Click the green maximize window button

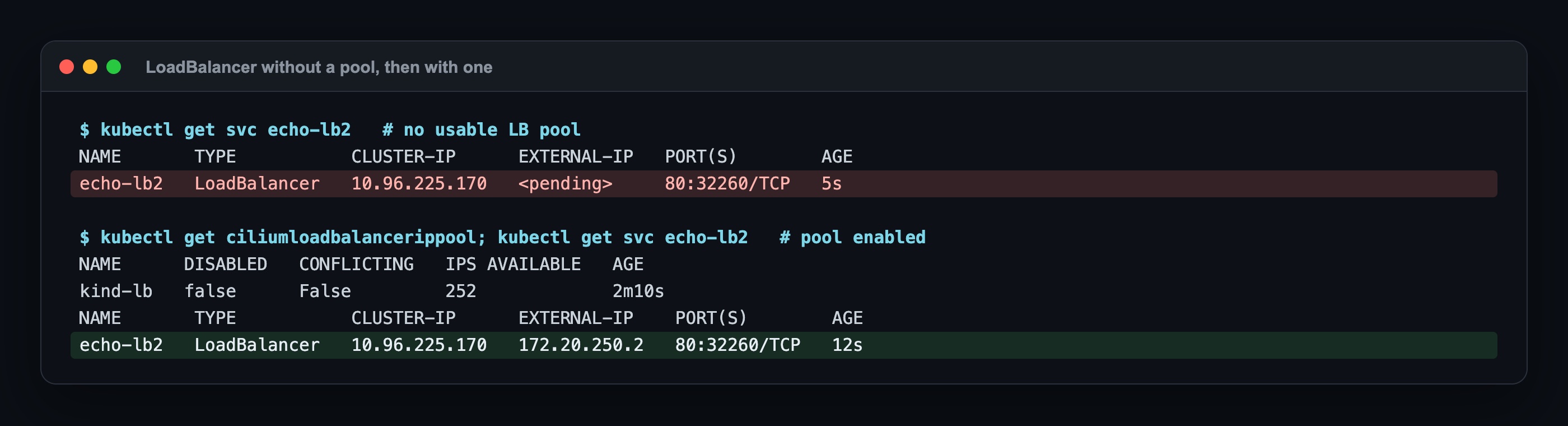[114, 67]
